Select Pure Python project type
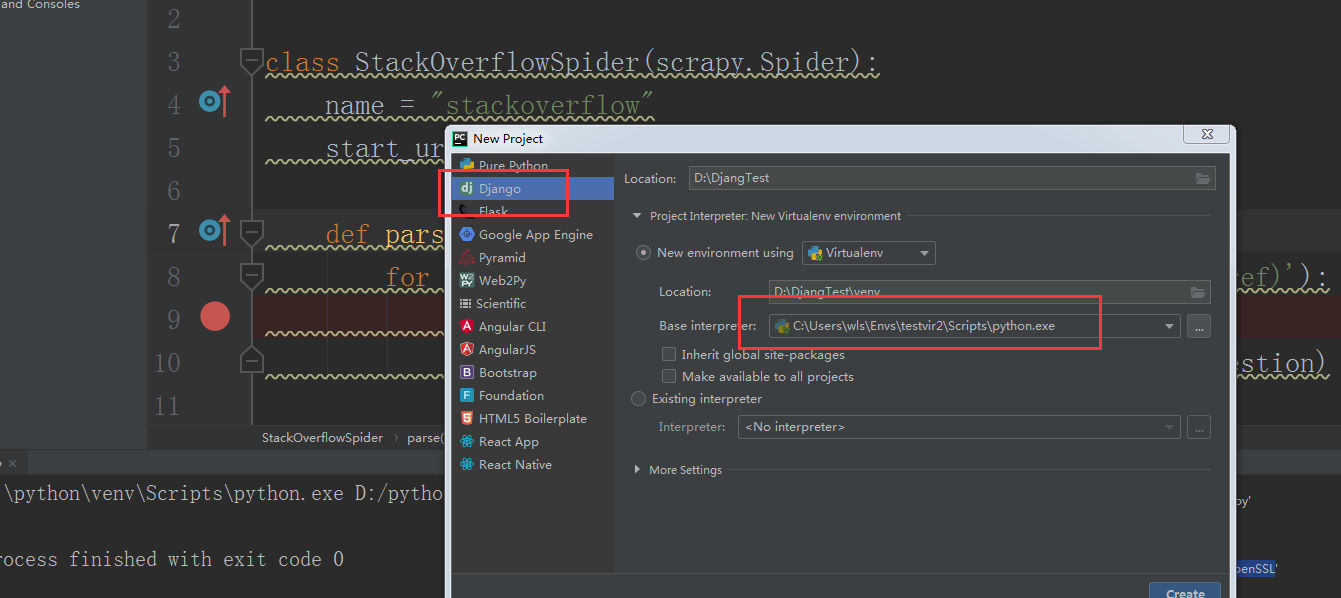Image resolution: width=1341 pixels, height=598 pixels. click(512, 166)
